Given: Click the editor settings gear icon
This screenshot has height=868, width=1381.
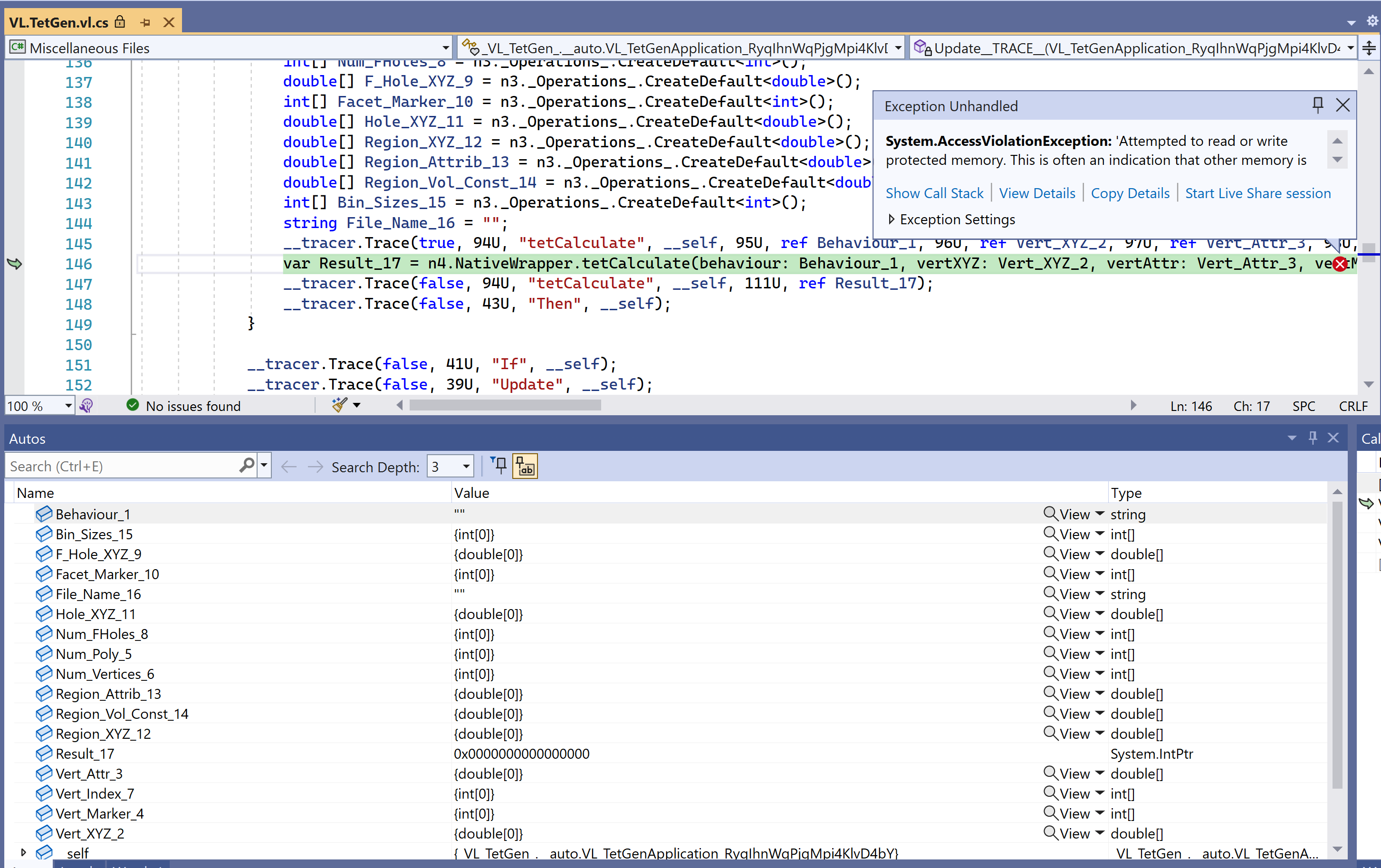Looking at the screenshot, I should [1372, 21].
